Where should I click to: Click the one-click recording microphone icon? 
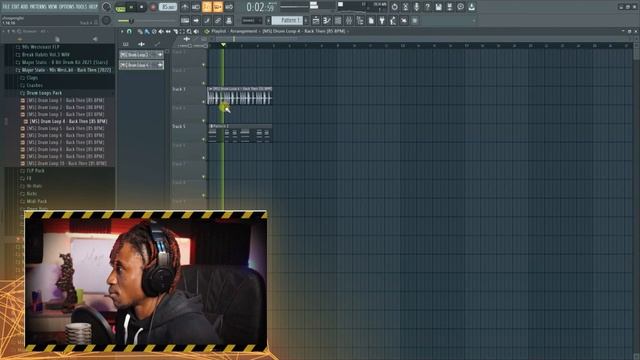point(416,7)
